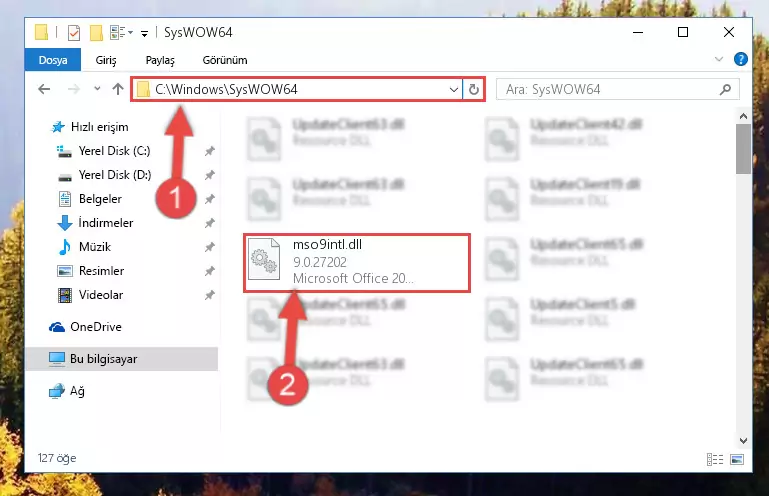Click the Properties quick access icon

[x=74, y=33]
